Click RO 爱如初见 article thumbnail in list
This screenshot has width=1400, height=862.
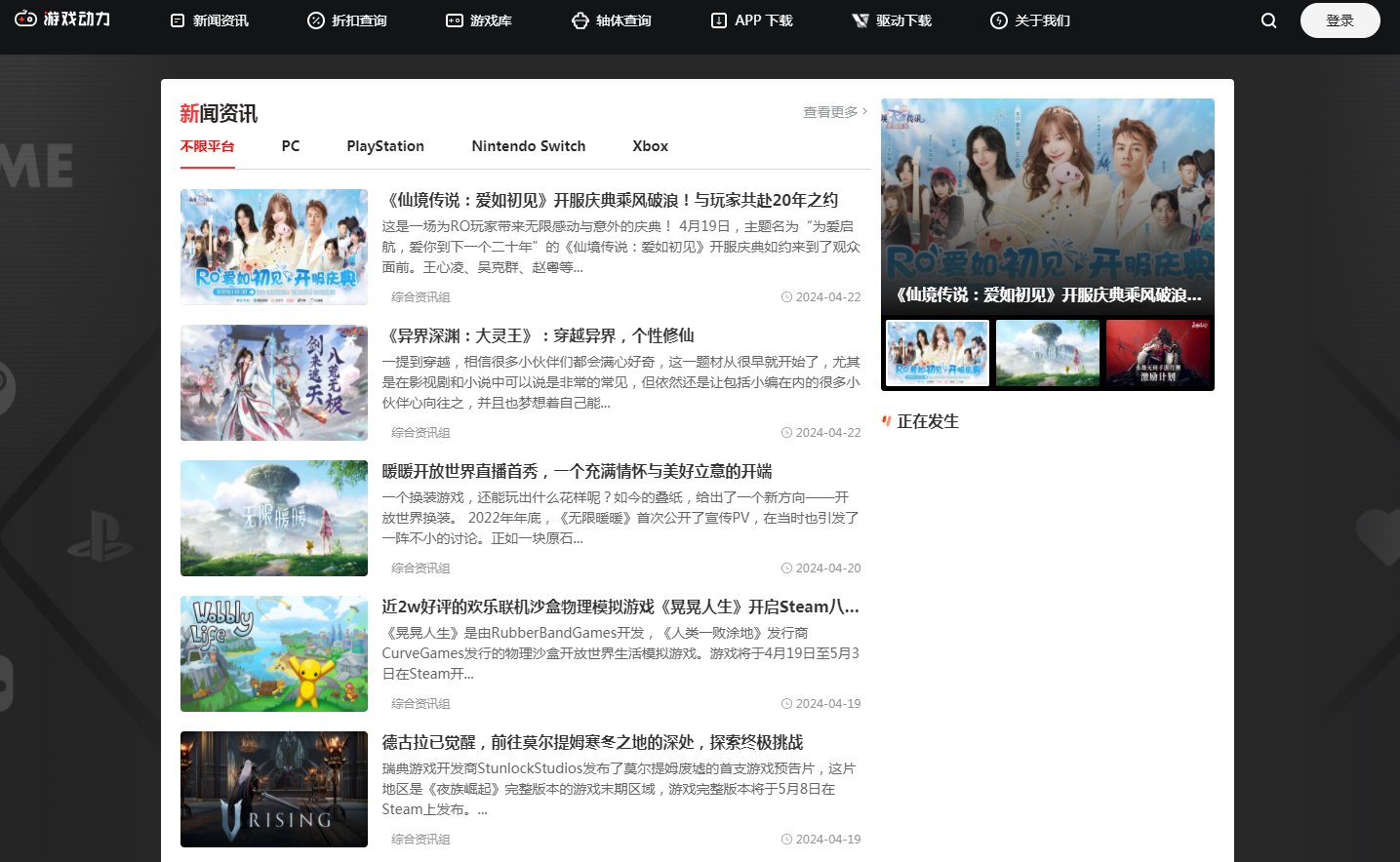click(x=274, y=247)
